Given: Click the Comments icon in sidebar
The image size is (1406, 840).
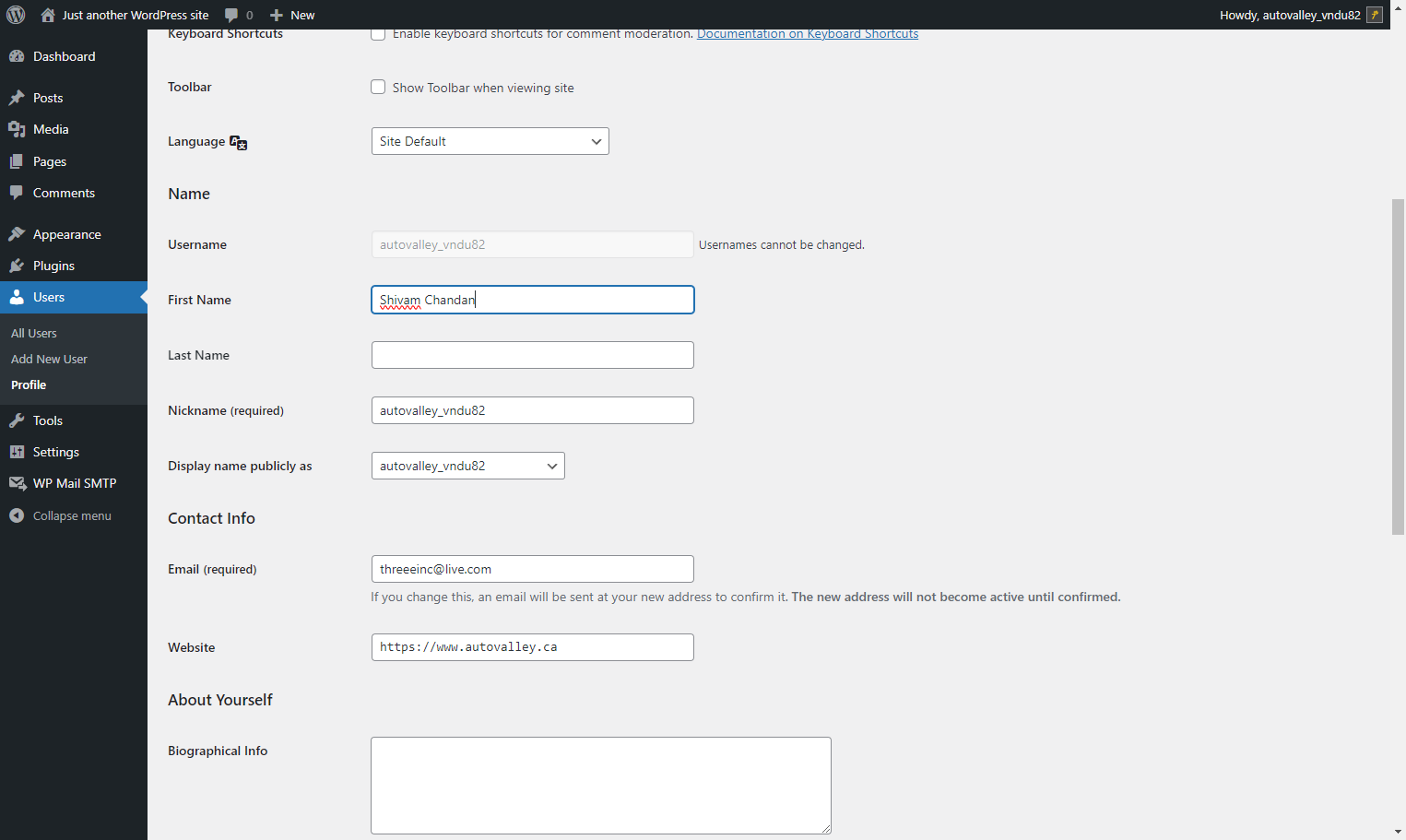Looking at the screenshot, I should click(x=17, y=193).
